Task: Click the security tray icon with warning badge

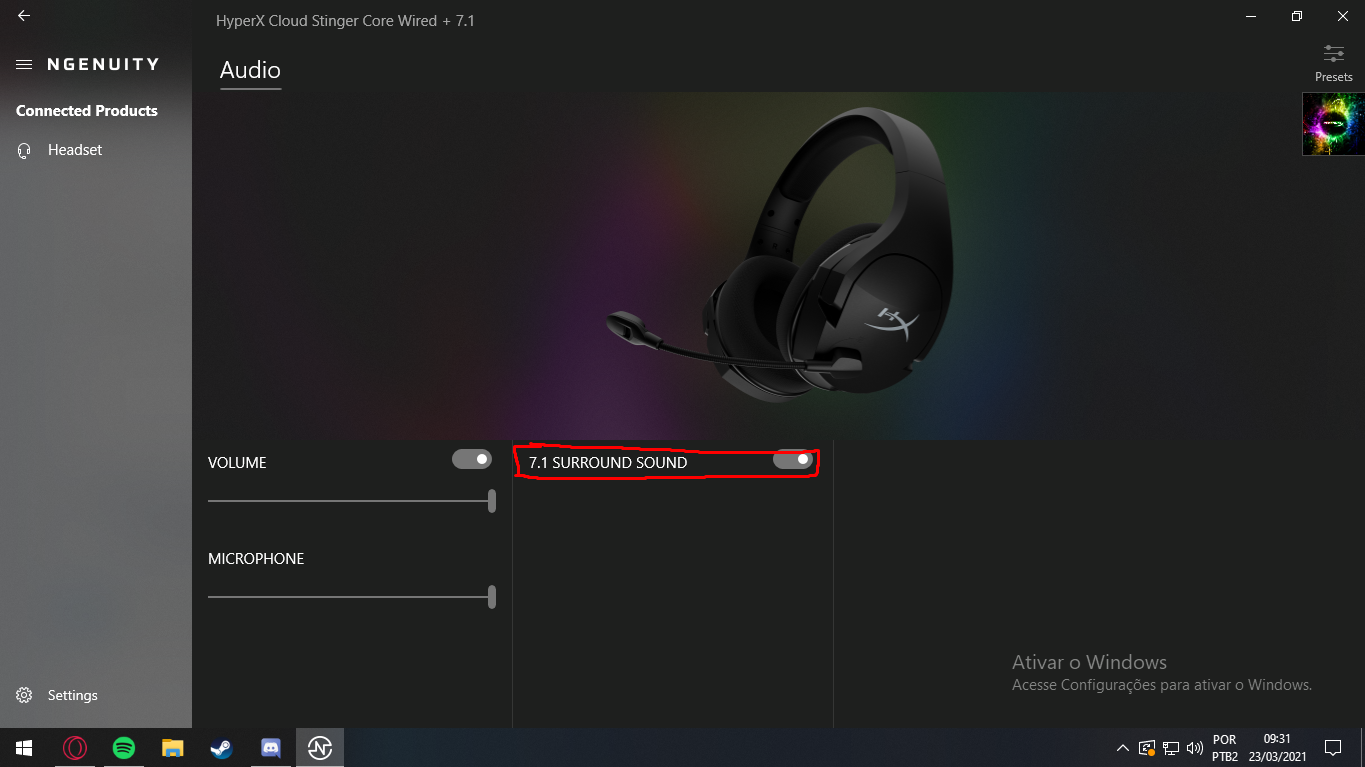Action: click(1147, 748)
